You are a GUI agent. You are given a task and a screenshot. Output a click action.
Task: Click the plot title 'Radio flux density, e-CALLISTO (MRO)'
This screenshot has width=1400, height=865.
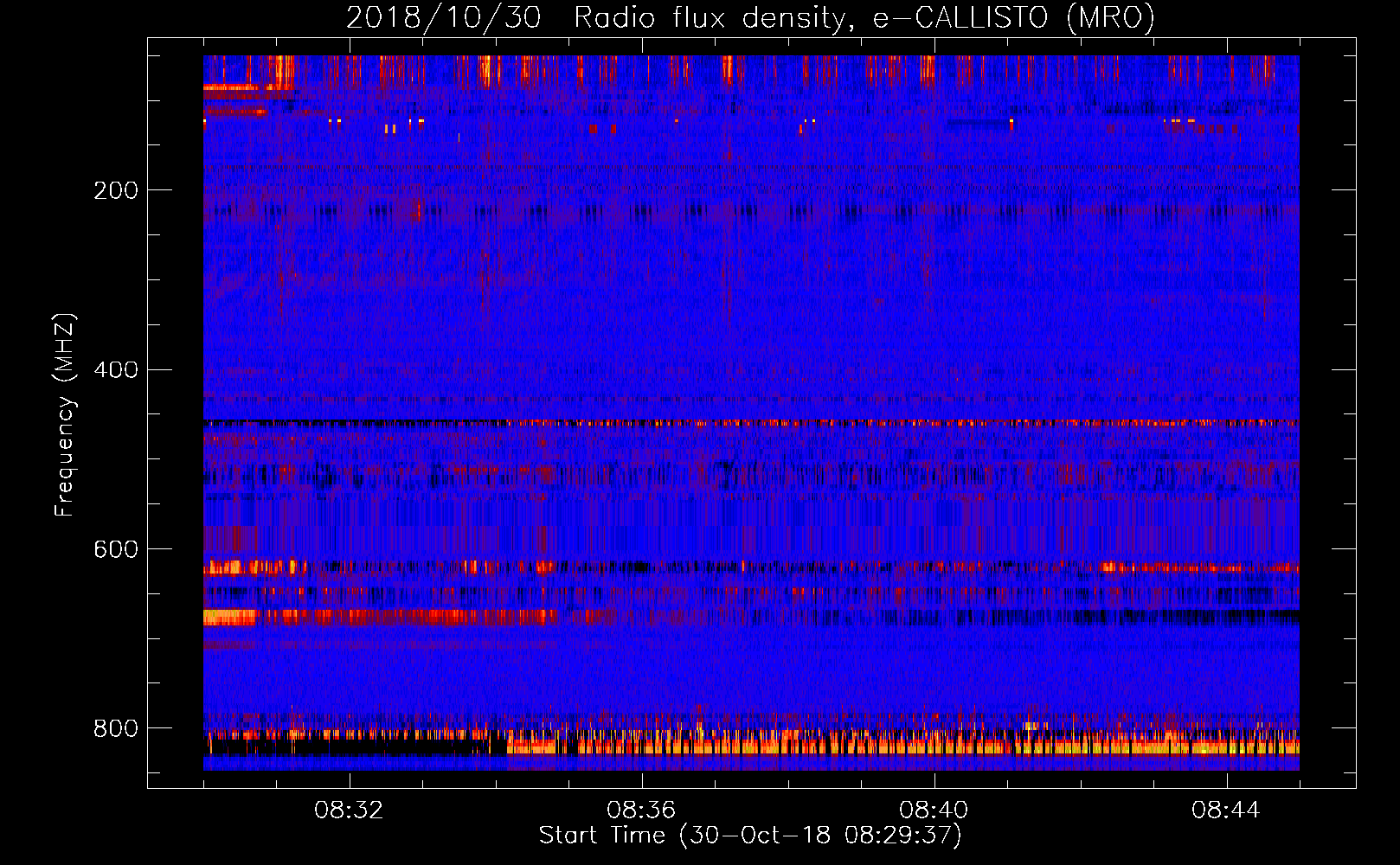pos(864,18)
